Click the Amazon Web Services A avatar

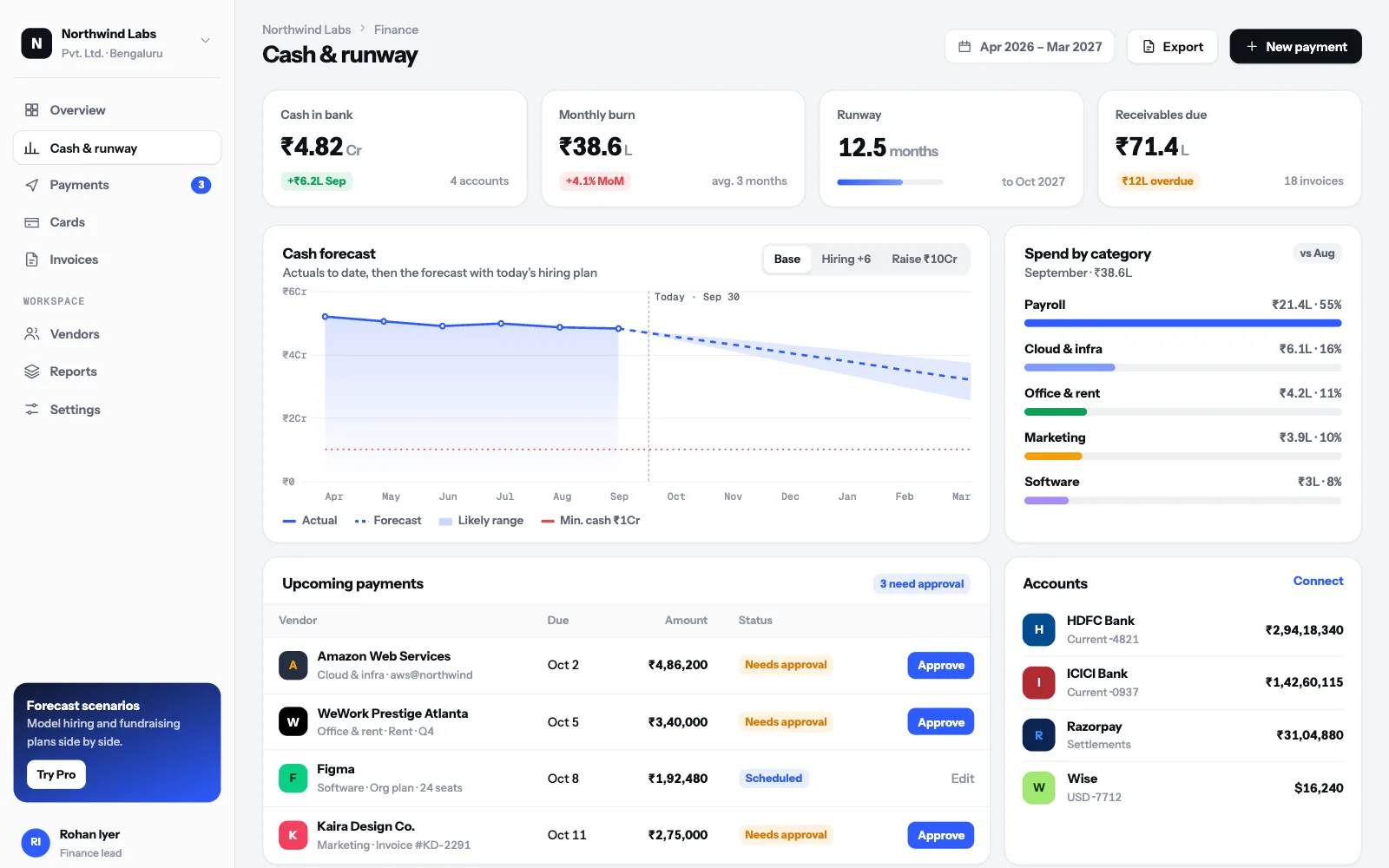tap(293, 666)
